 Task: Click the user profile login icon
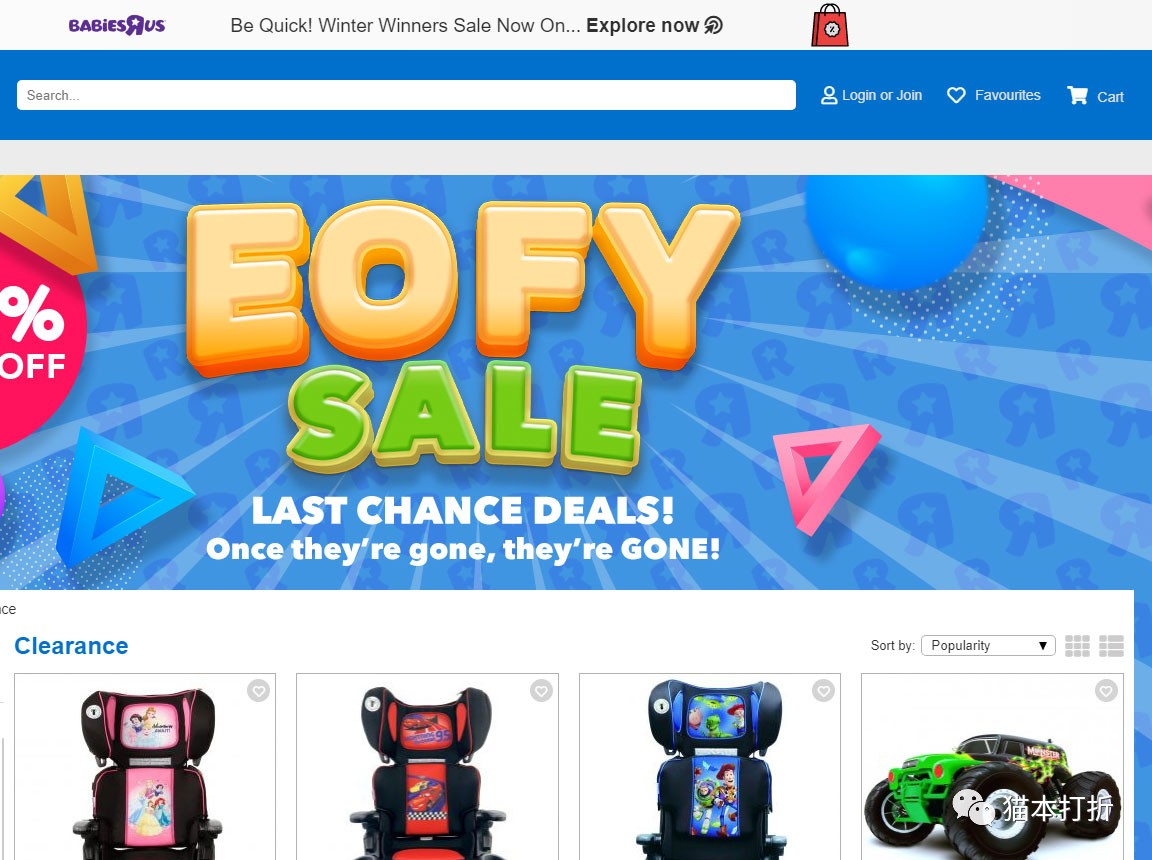pyautogui.click(x=829, y=95)
